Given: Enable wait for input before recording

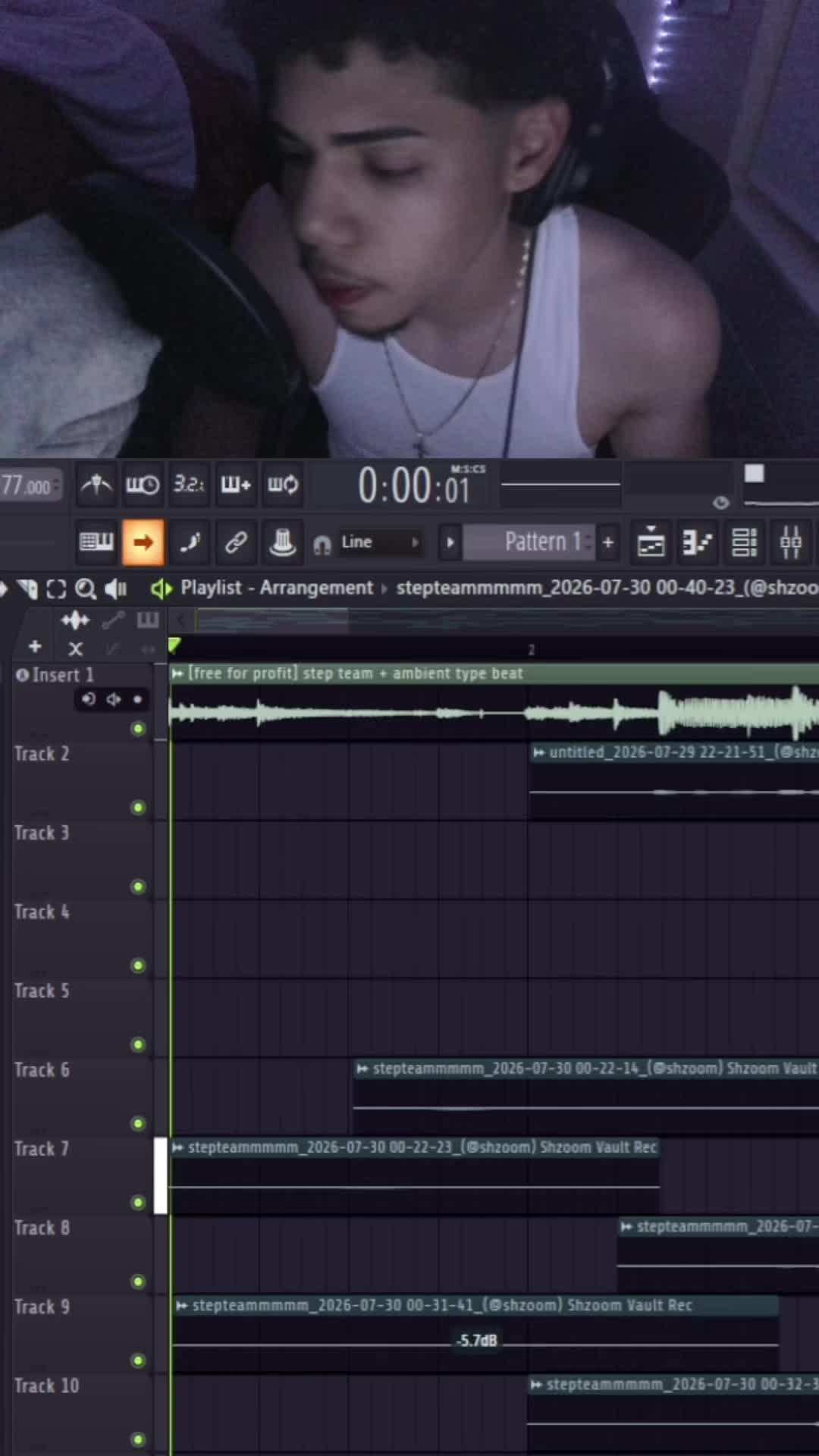Looking at the screenshot, I should coord(143,485).
